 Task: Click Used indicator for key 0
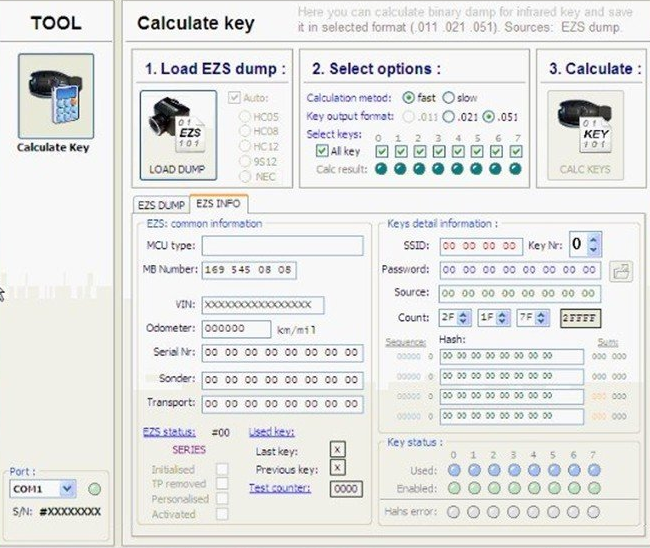click(453, 470)
